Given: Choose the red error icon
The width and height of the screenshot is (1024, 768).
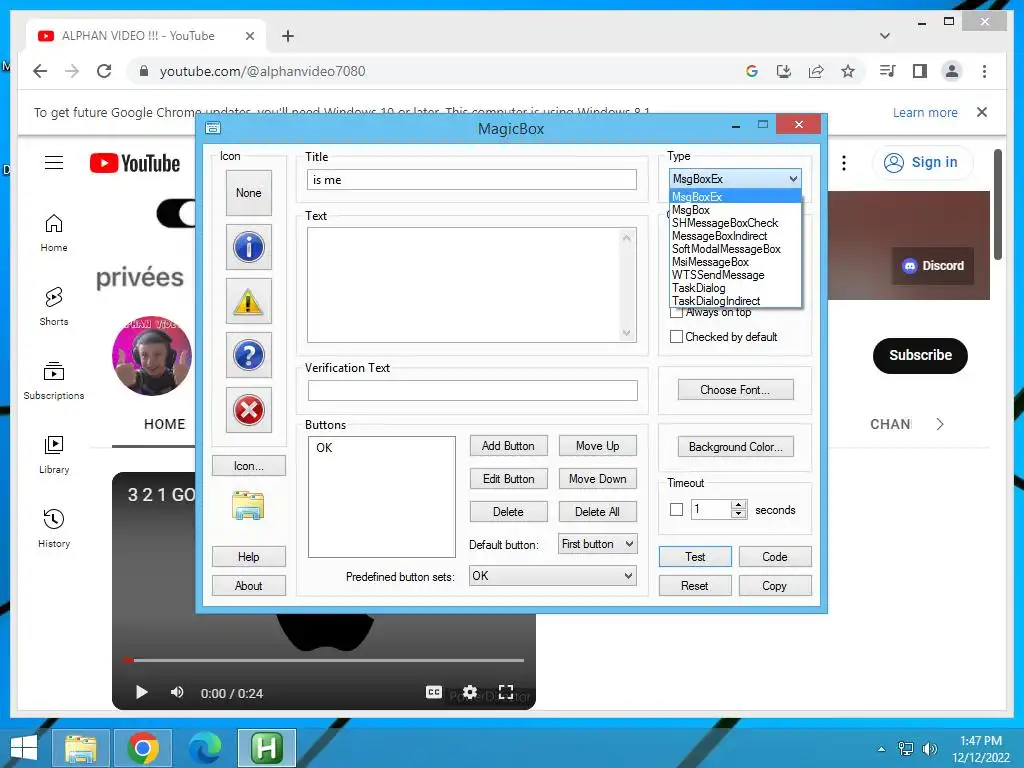Looking at the screenshot, I should pyautogui.click(x=248, y=410).
